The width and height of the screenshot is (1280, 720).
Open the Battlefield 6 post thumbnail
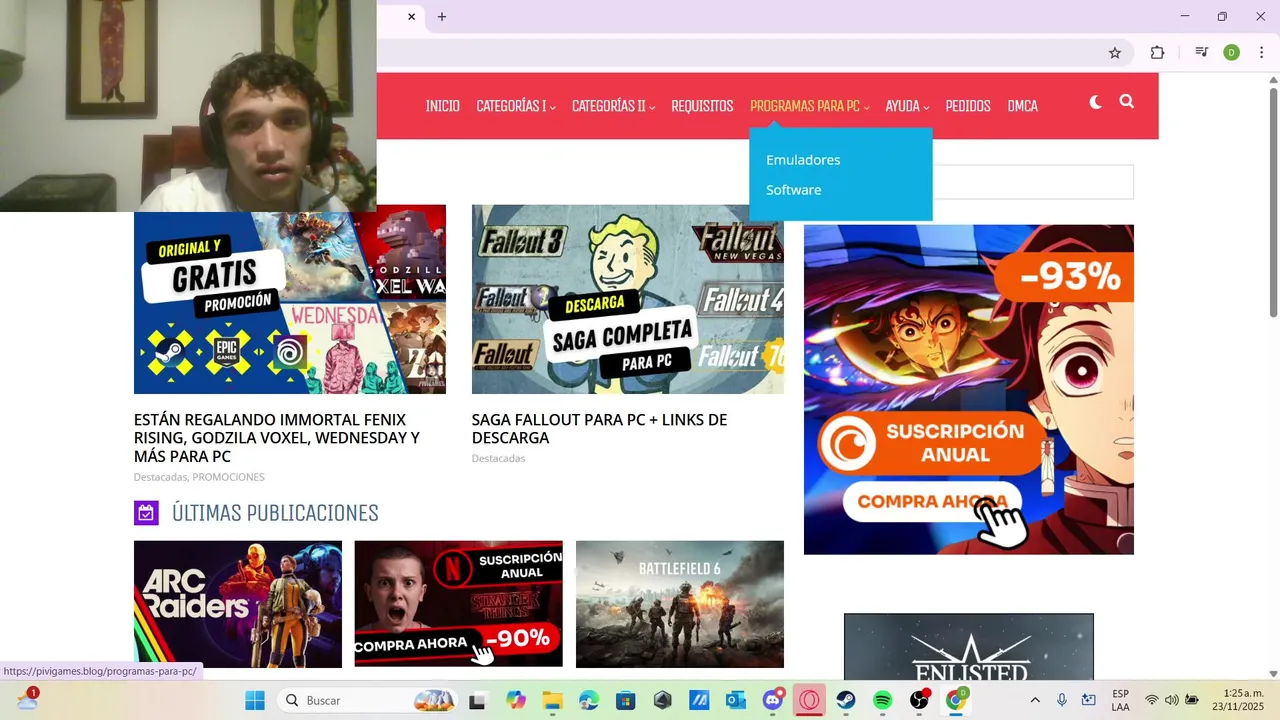680,604
